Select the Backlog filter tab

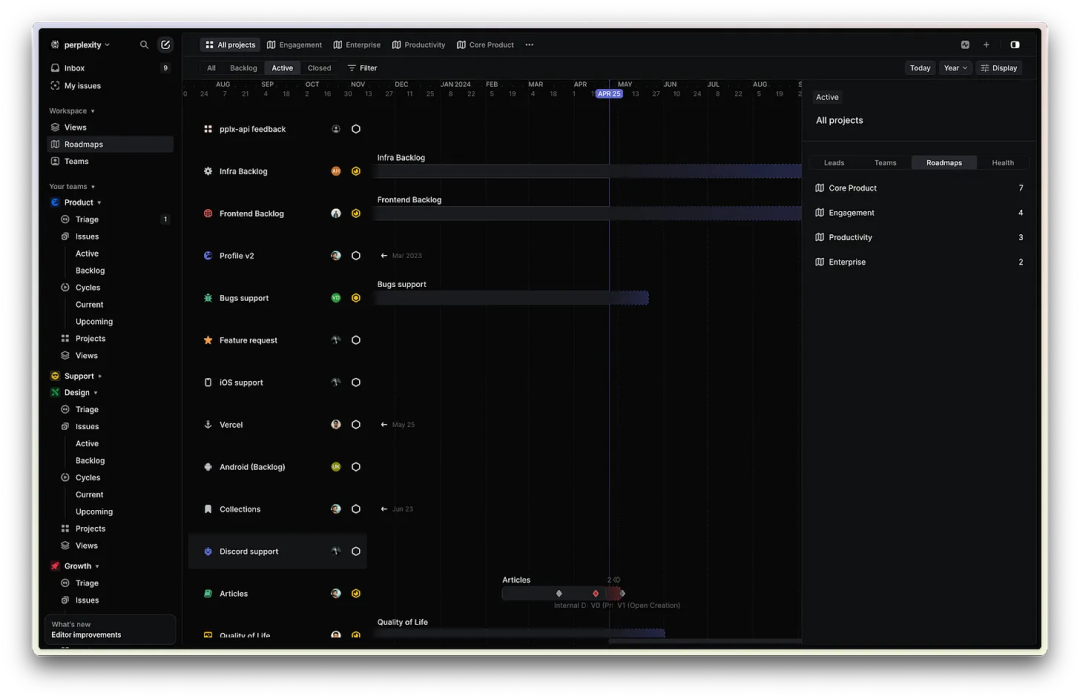(243, 68)
